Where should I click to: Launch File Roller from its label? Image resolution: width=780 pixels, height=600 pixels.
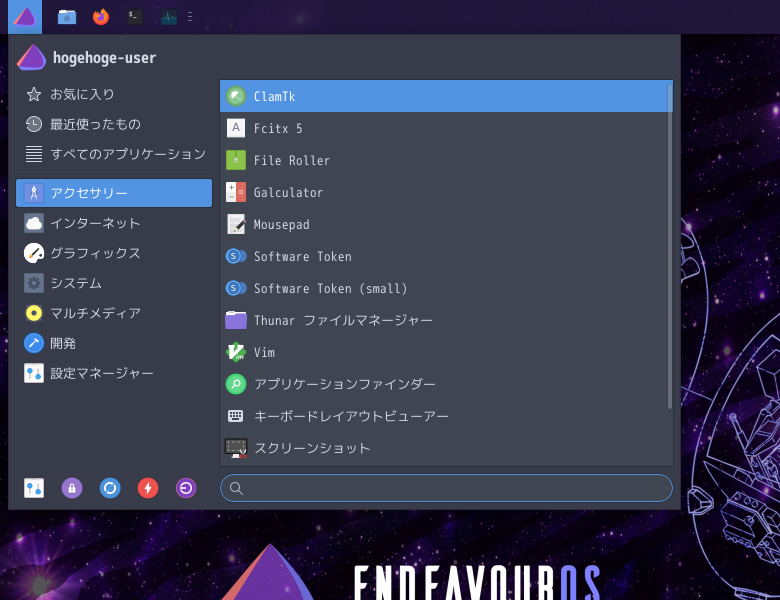(292, 160)
